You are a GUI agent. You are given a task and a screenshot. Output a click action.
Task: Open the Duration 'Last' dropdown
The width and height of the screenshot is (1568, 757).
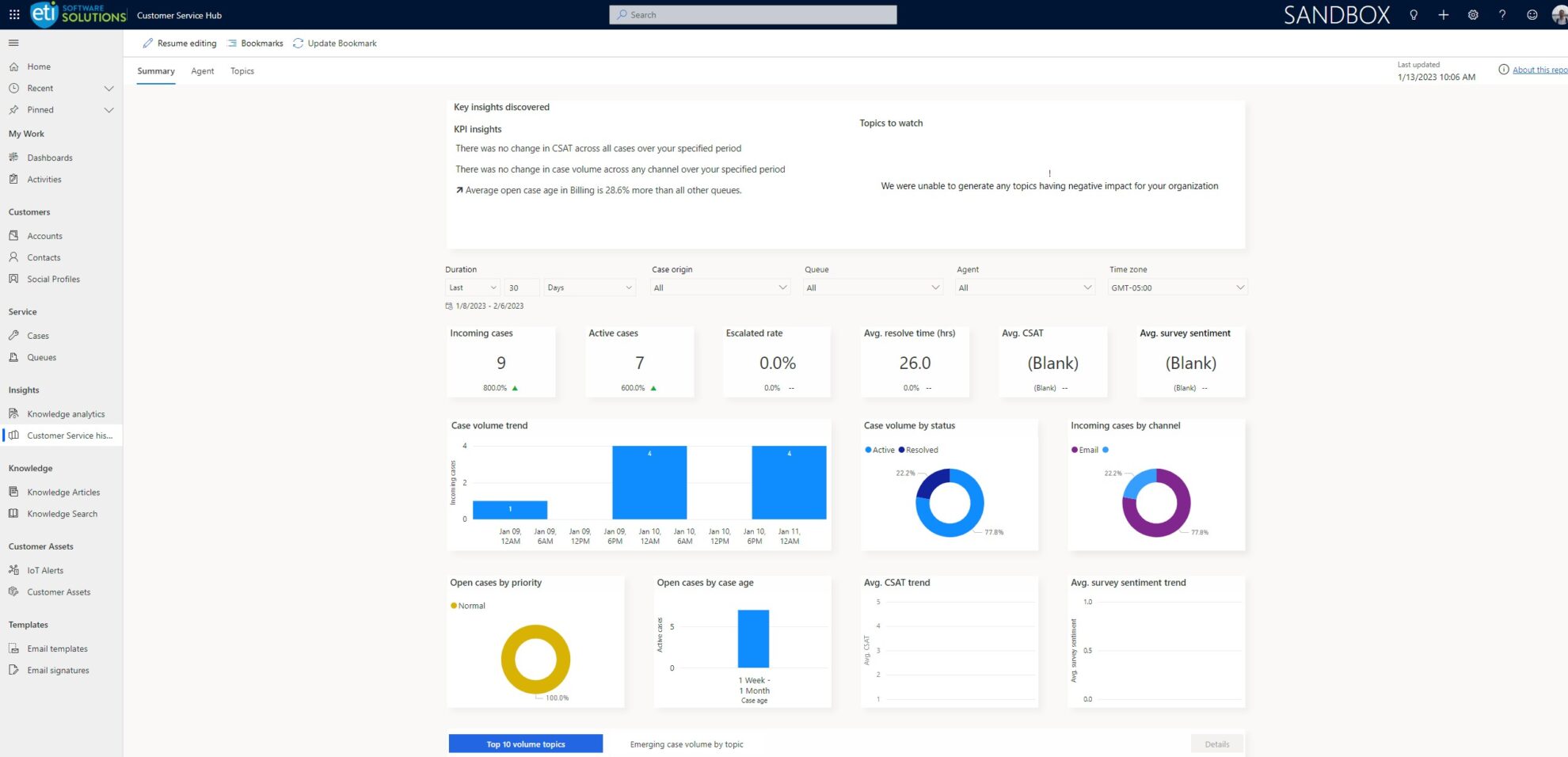[x=471, y=287]
